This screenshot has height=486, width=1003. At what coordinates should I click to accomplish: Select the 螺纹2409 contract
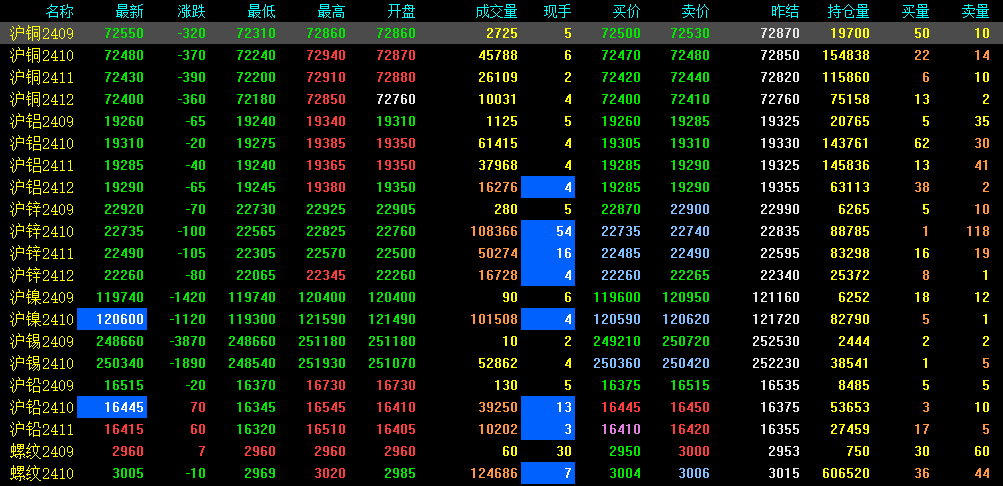coord(42,451)
